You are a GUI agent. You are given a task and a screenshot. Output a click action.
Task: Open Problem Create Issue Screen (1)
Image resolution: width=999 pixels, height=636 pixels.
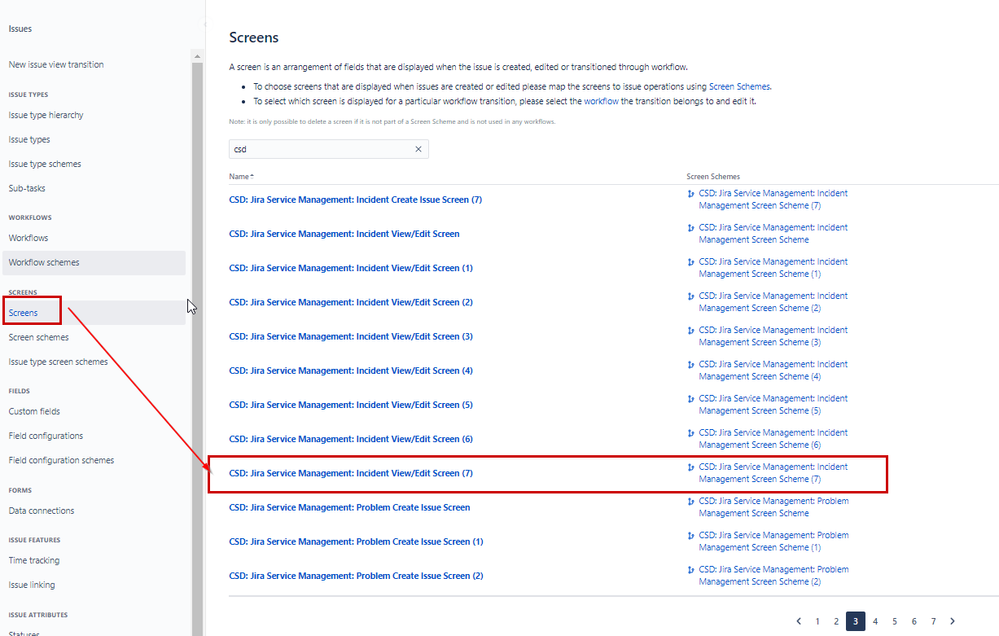pyautogui.click(x=356, y=542)
